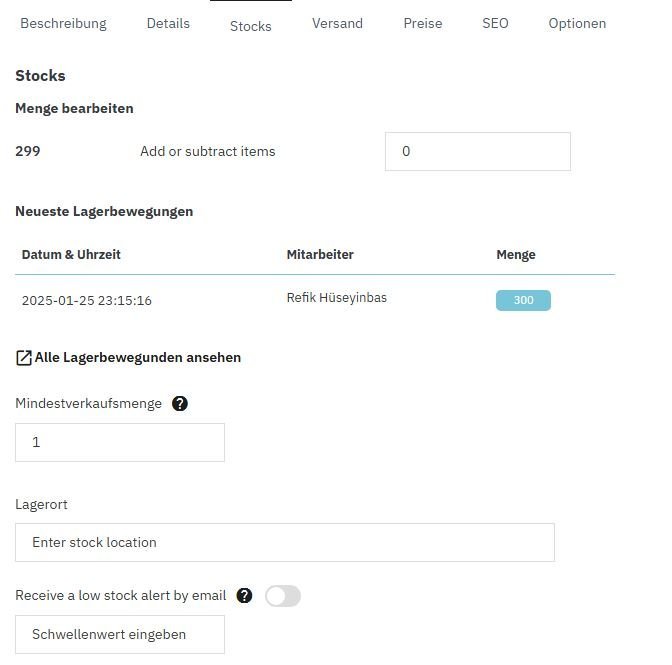Click the Schwellenwert eingeben threshold field
Viewport: 672px width, 665px height.
(120, 634)
